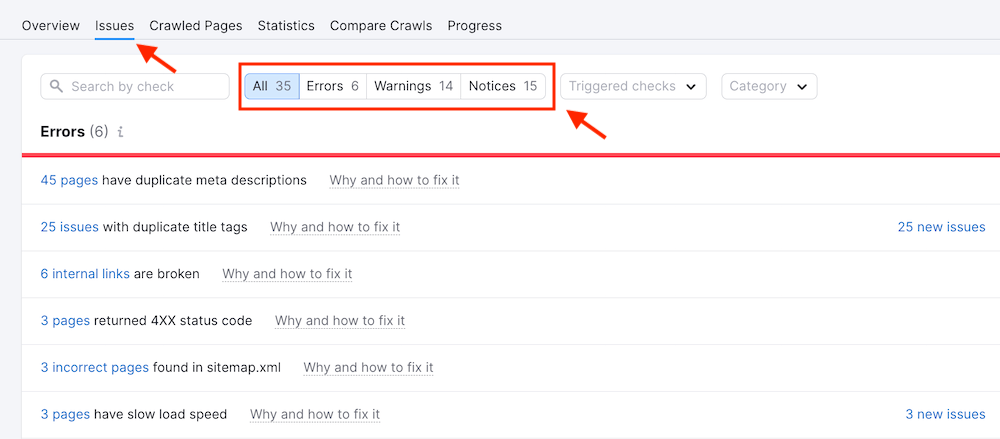This screenshot has width=1000, height=439.
Task: Open the Triggered checks dropdown
Action: [634, 86]
